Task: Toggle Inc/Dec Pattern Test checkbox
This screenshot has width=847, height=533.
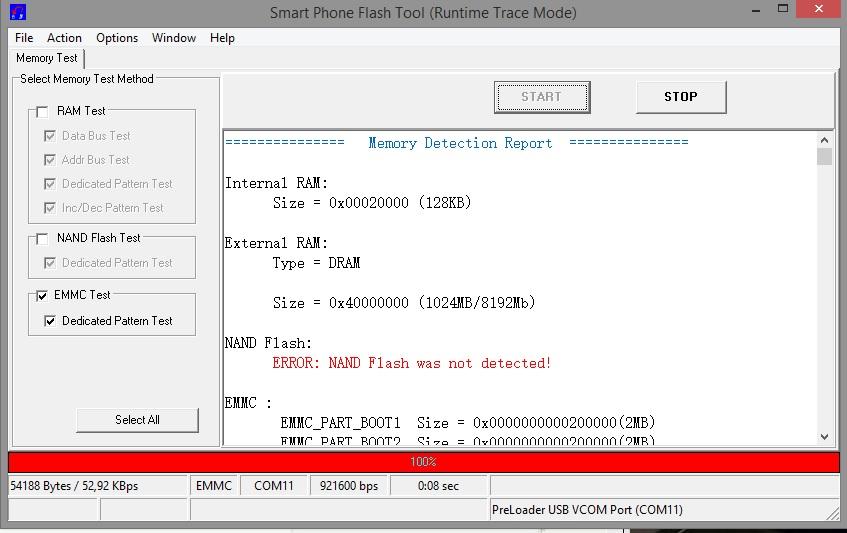Action: tap(50, 208)
